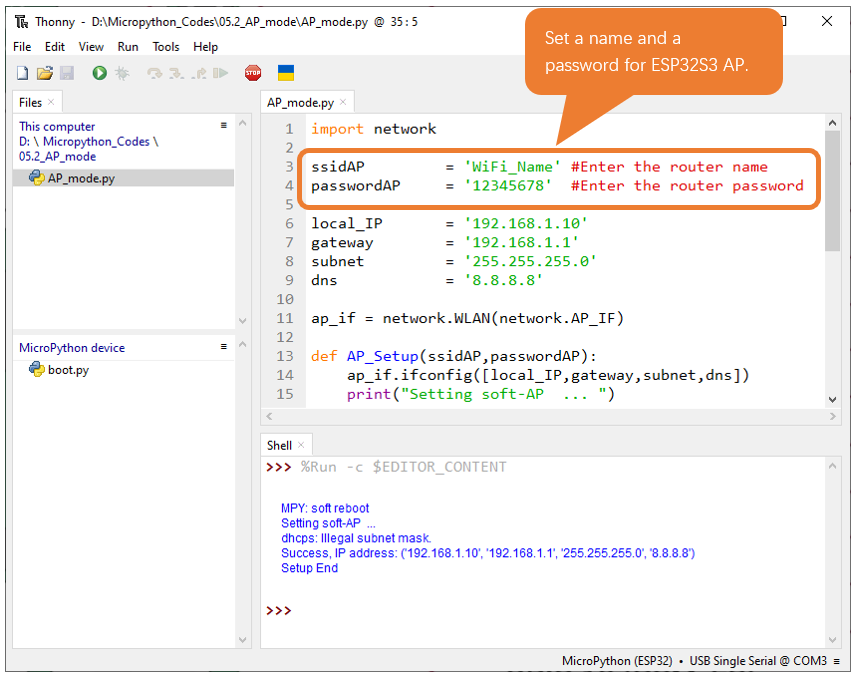Image resolution: width=860 pixels, height=679 pixels.
Task: Open This computer panel menu icon
Action: pos(224,125)
